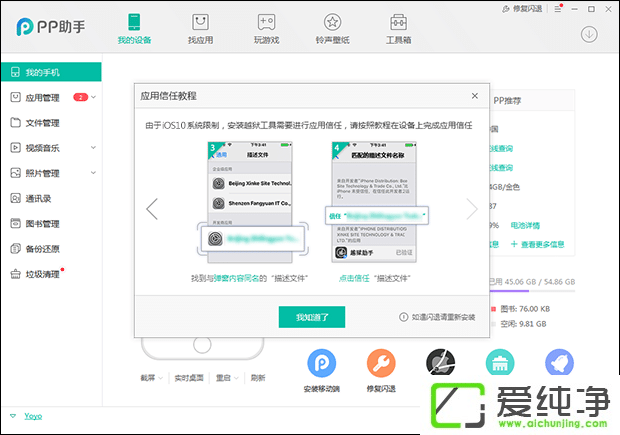Click the 安装移动端 icon
This screenshot has width=620, height=435.
coord(321,363)
